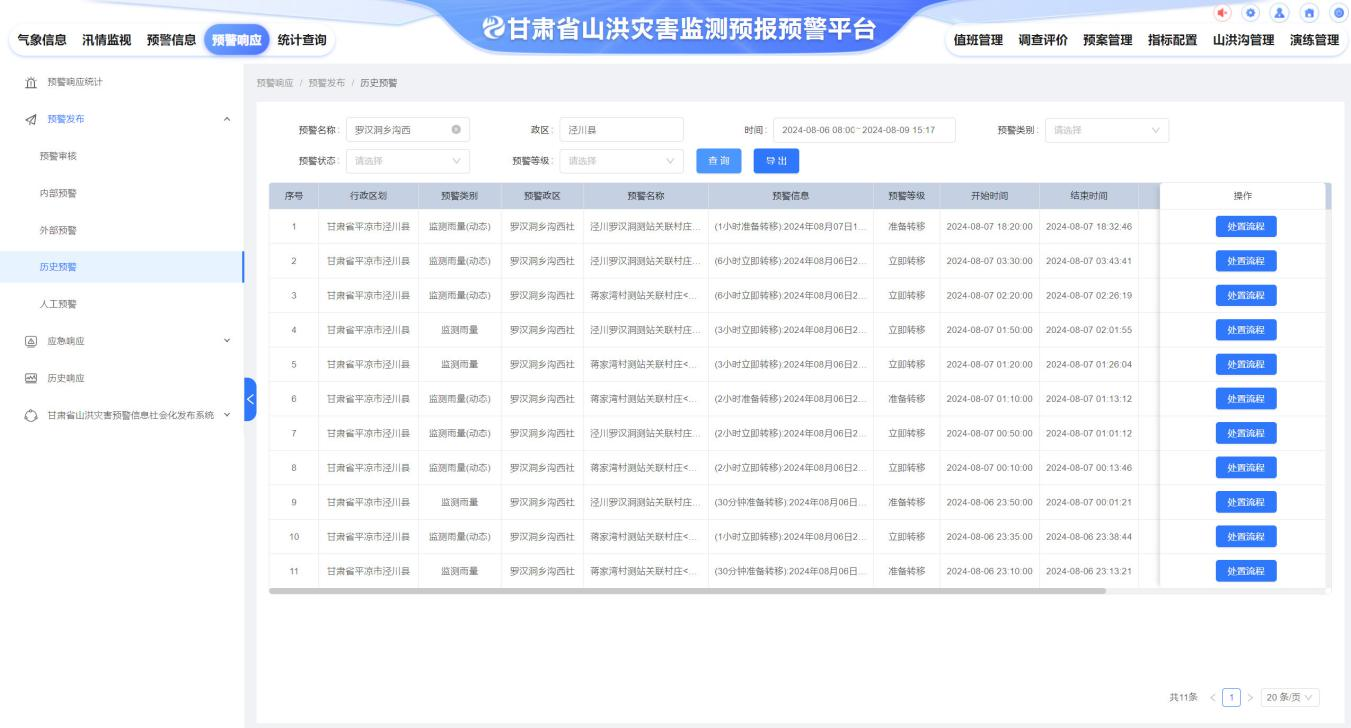Viewport: 1351px width, 728px height.
Task: Select 历史预警 in the sidebar
Action: pos(121,267)
